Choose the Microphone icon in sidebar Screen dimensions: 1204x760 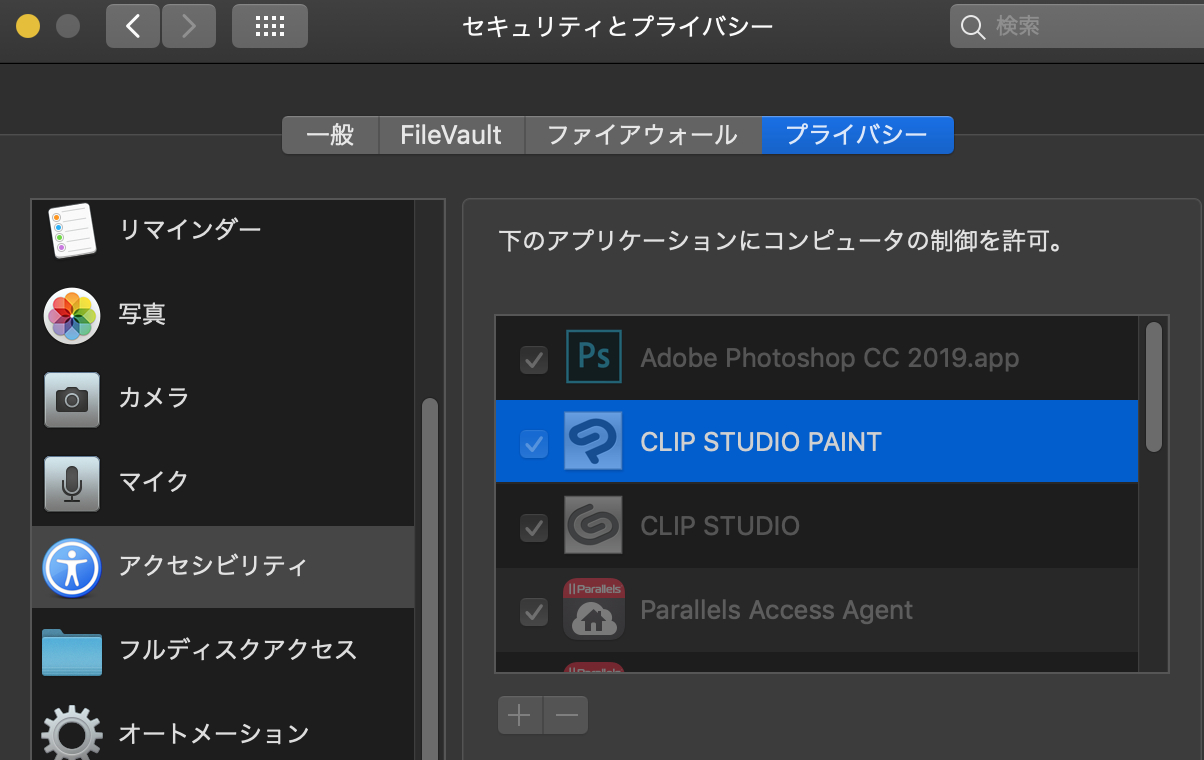[x=72, y=483]
